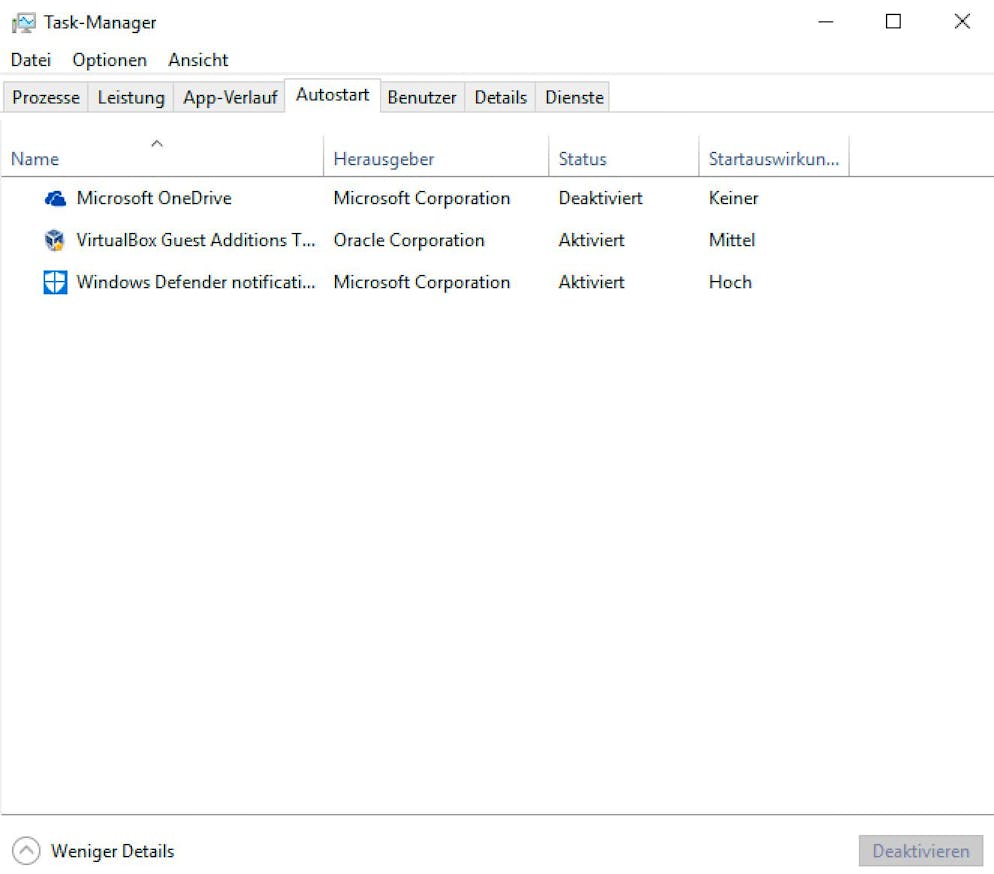This screenshot has height=874, width=994.
Task: Click the Weniger Details link text
Action: coord(113,851)
